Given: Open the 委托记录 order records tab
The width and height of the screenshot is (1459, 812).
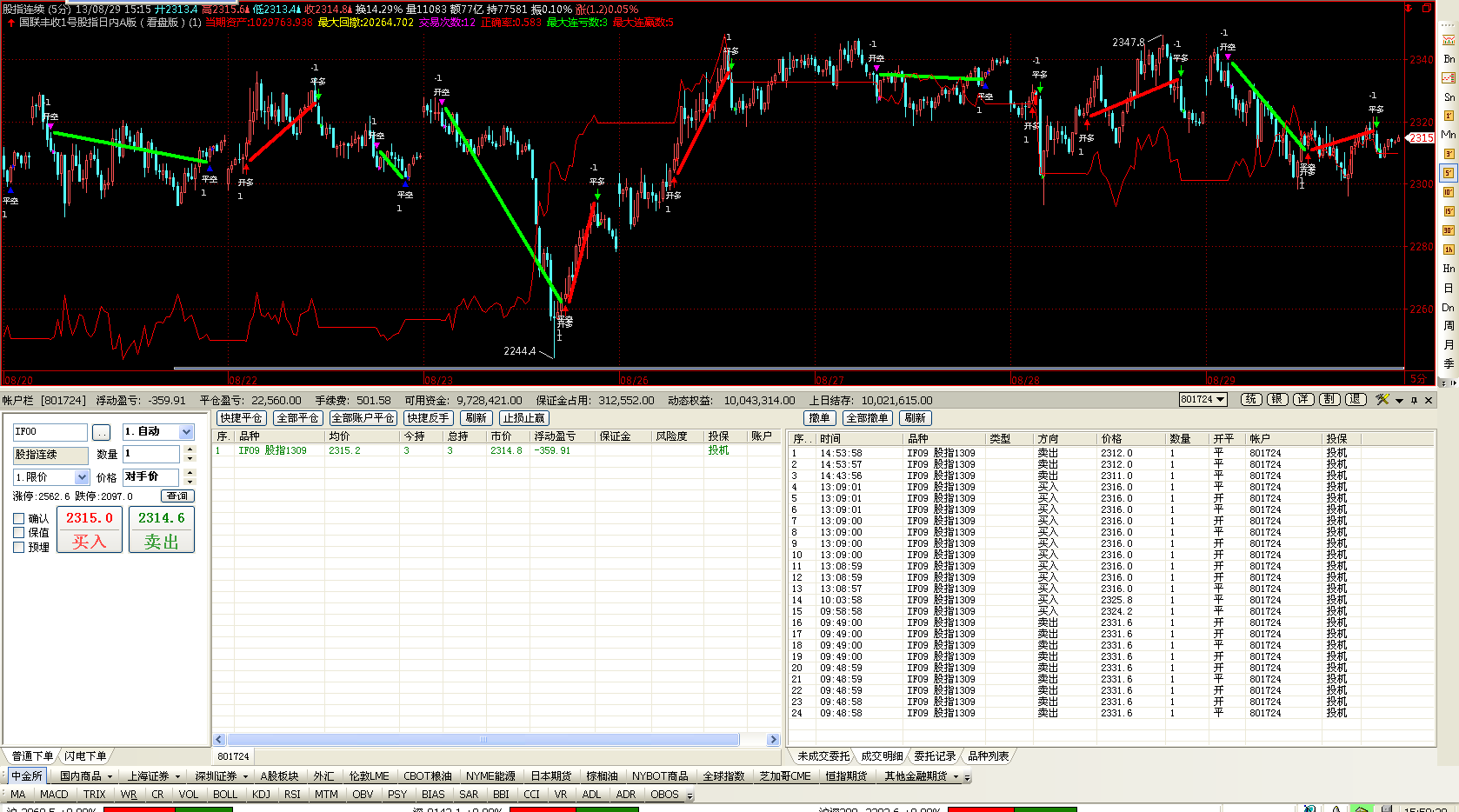Looking at the screenshot, I should point(934,756).
